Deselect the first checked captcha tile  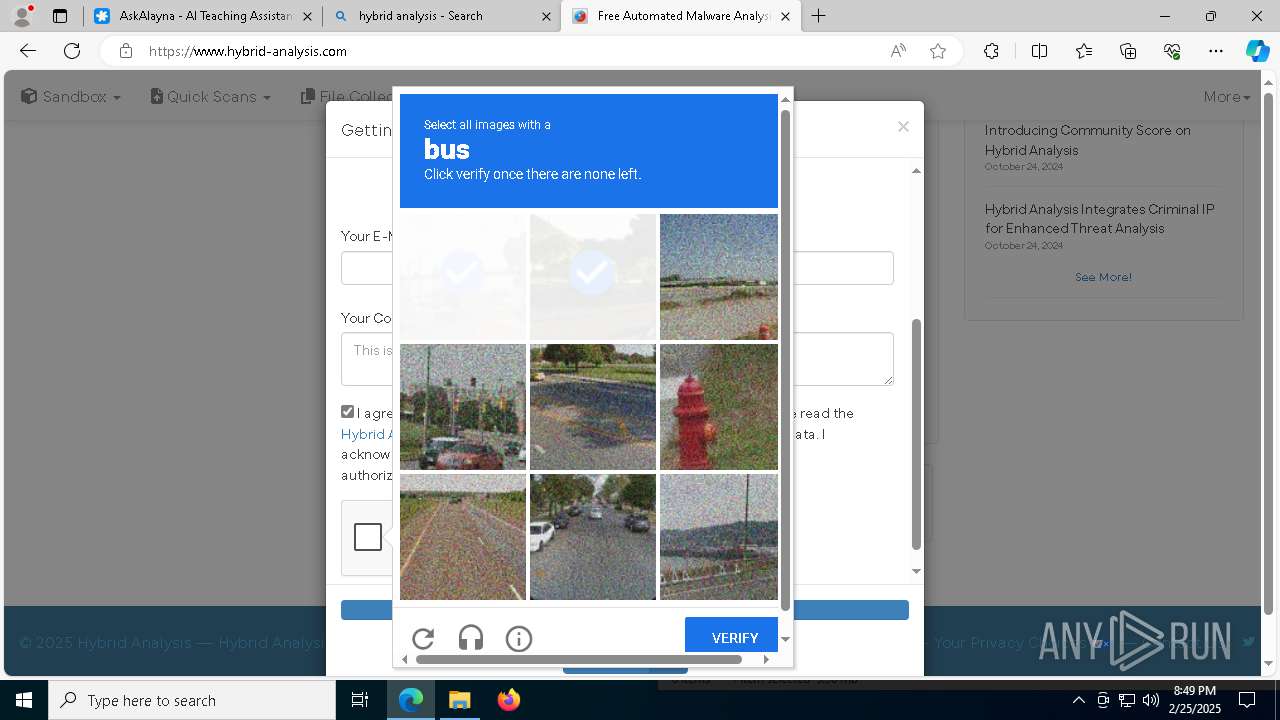tap(463, 277)
